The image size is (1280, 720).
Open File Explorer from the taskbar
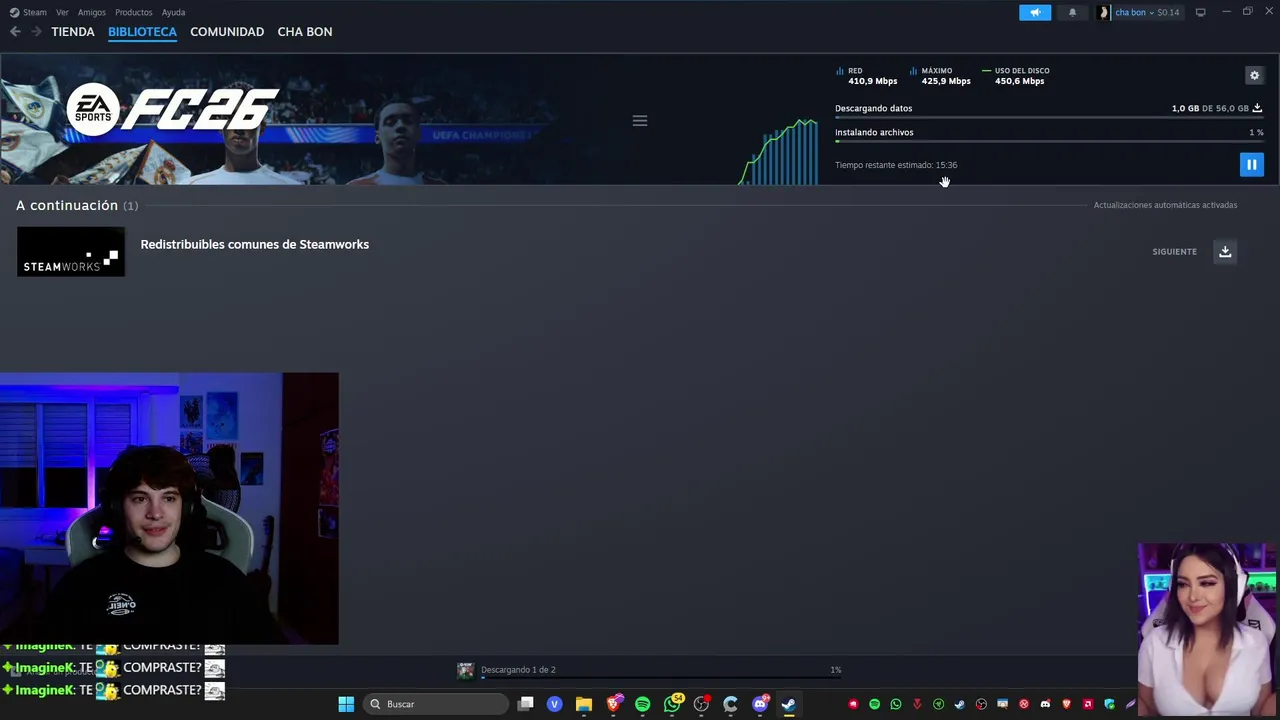pos(583,704)
